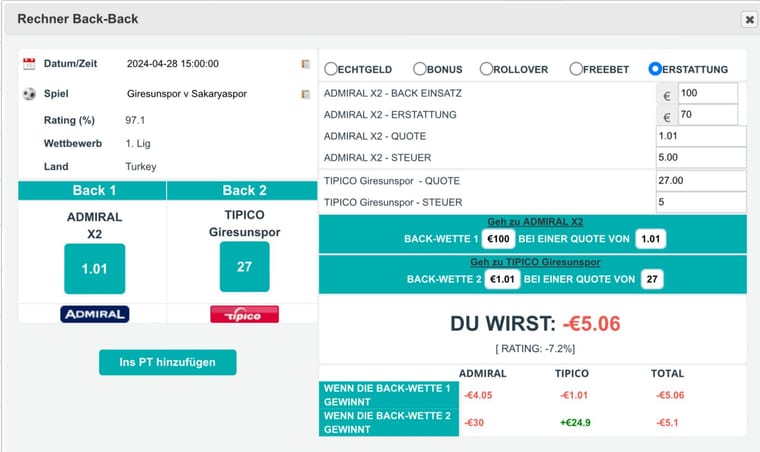Click the Admiral bookmaker logo
The image size is (760, 452).
(x=95, y=314)
